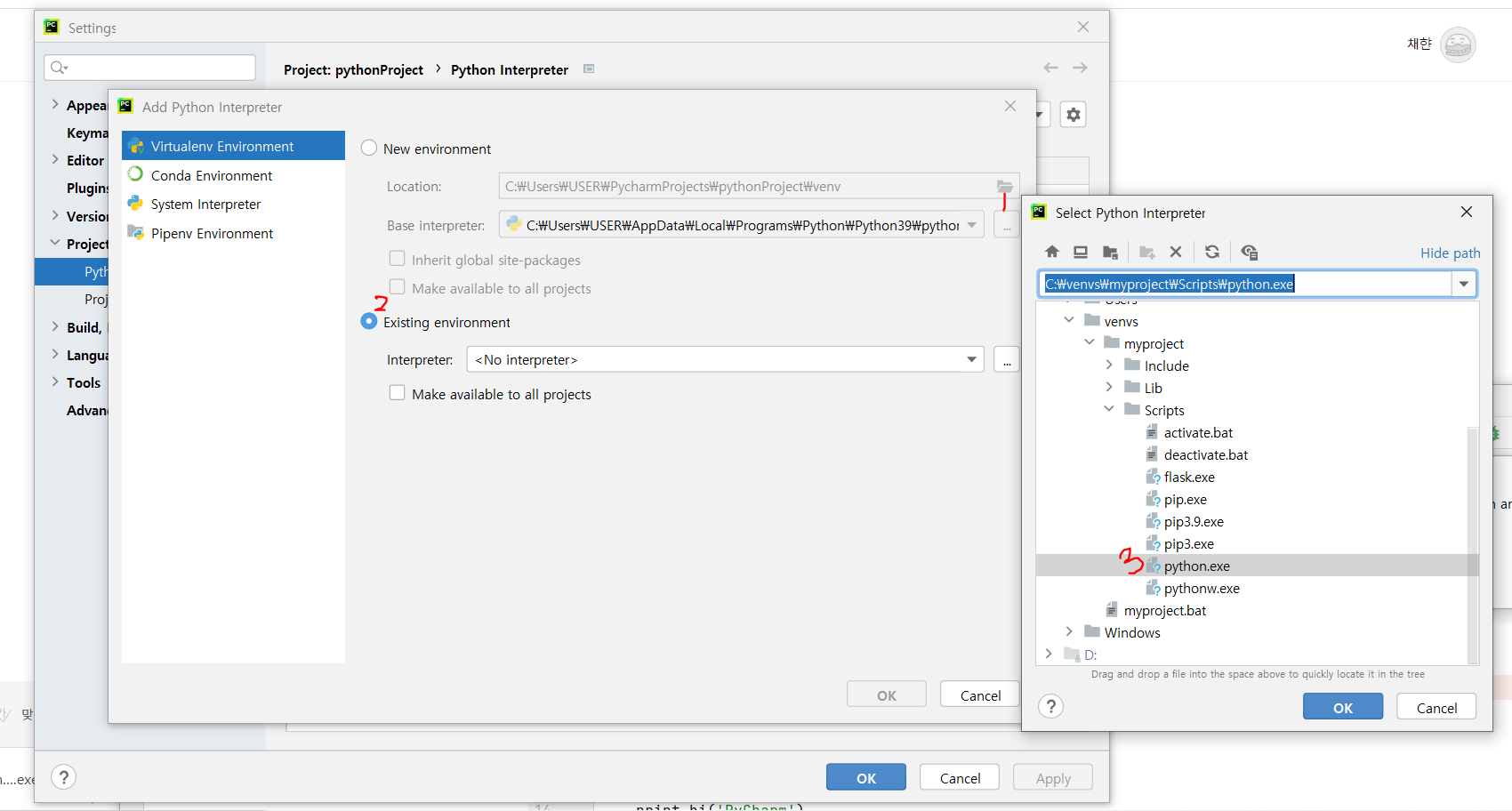Expand Tools section in Settings
The height and width of the screenshot is (811, 1512).
pyautogui.click(x=55, y=382)
